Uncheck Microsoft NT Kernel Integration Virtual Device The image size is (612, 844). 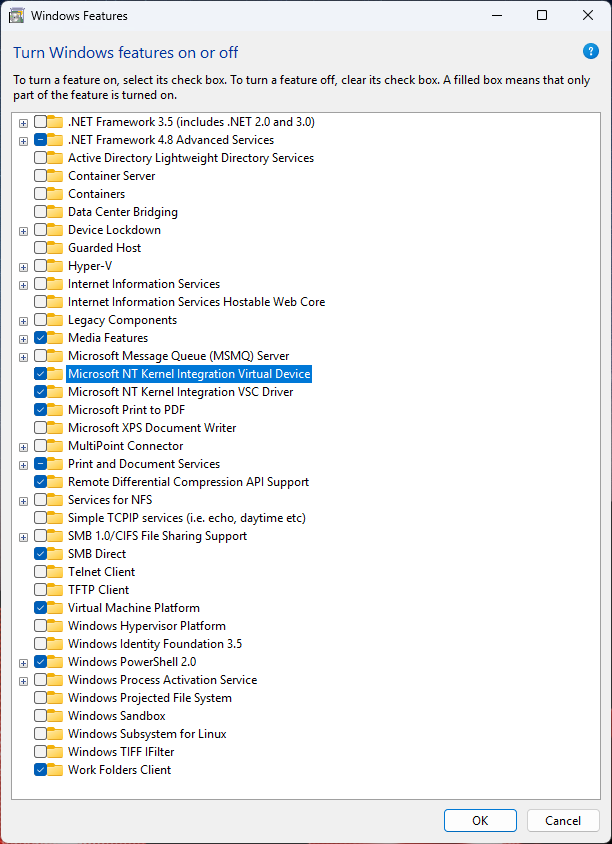click(x=40, y=374)
